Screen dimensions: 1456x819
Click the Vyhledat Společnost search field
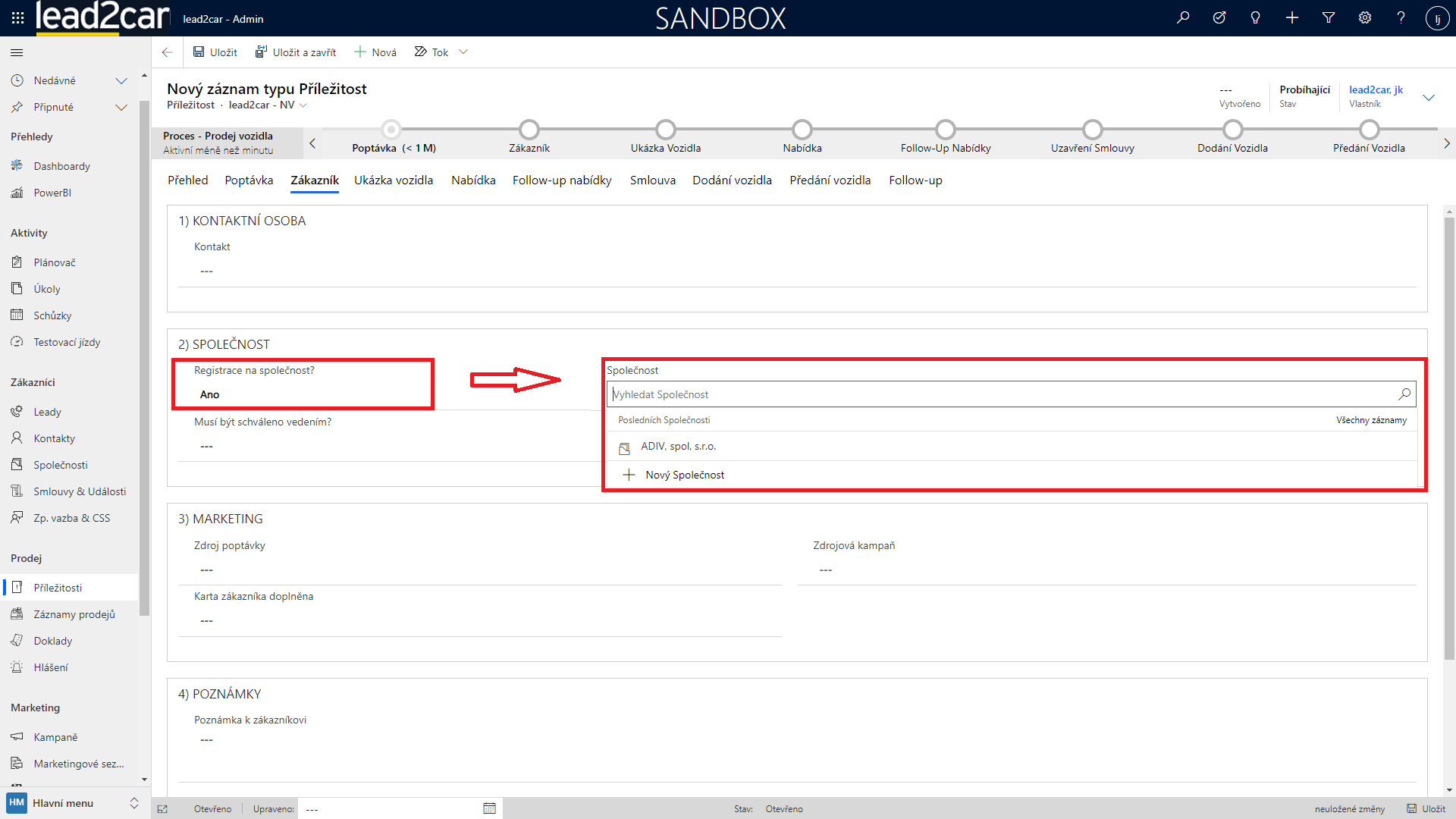click(x=1001, y=394)
